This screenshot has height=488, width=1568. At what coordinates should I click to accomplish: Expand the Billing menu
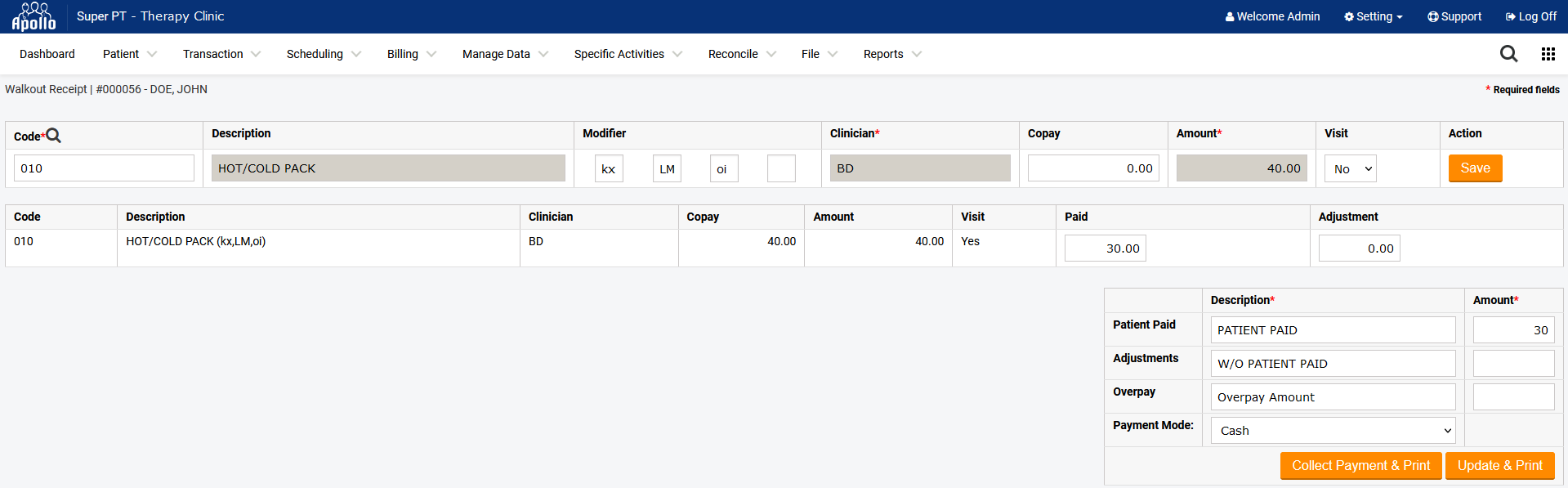point(411,54)
